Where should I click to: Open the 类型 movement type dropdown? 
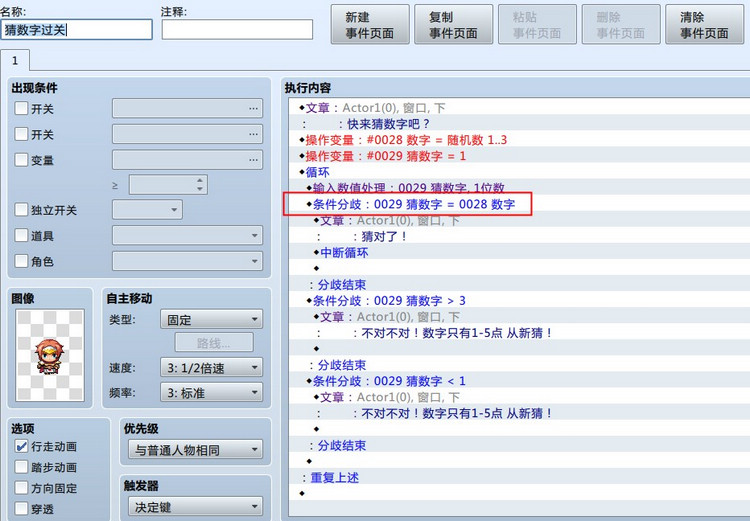tap(211, 319)
